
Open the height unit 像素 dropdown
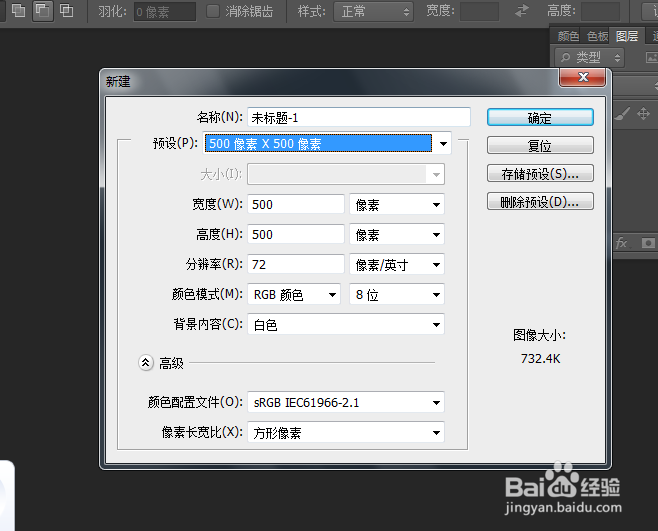point(397,234)
